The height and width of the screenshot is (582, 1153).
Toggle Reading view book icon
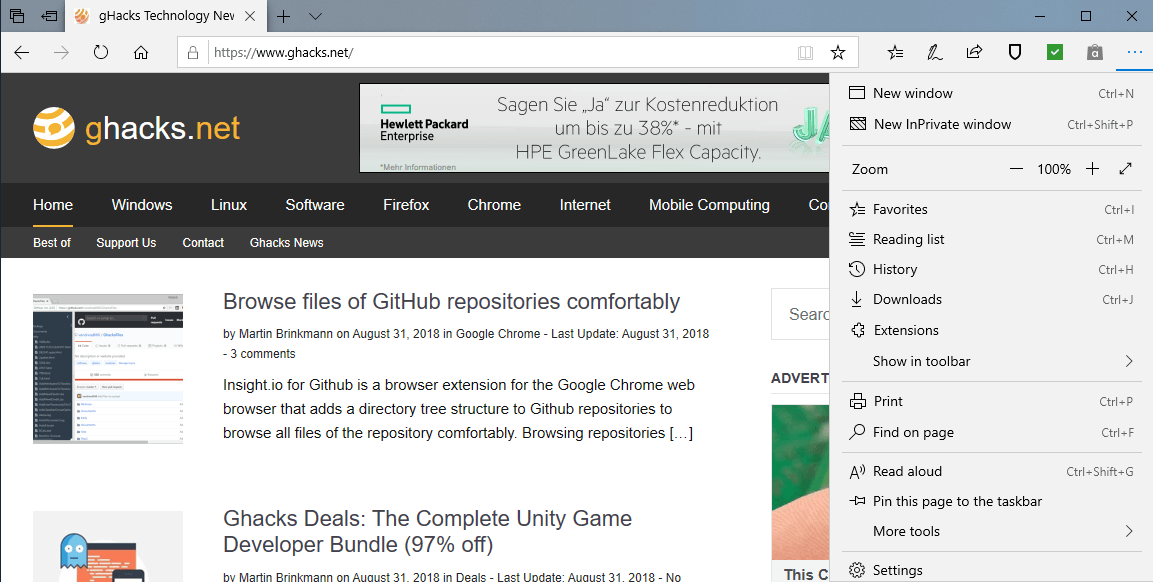pyautogui.click(x=805, y=52)
